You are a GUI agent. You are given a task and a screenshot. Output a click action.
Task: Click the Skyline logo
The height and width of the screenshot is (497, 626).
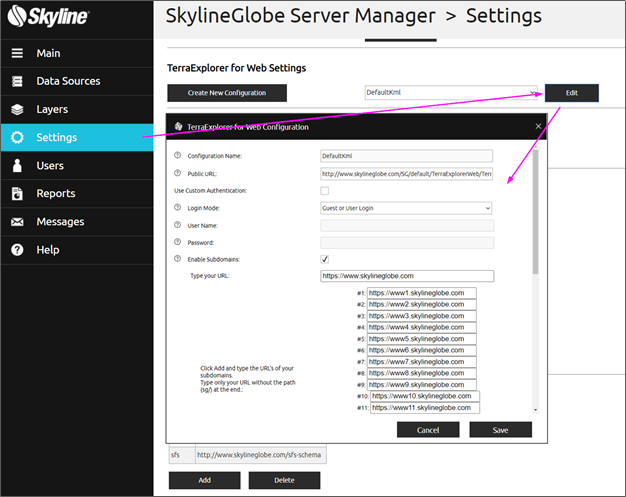[x=48, y=16]
